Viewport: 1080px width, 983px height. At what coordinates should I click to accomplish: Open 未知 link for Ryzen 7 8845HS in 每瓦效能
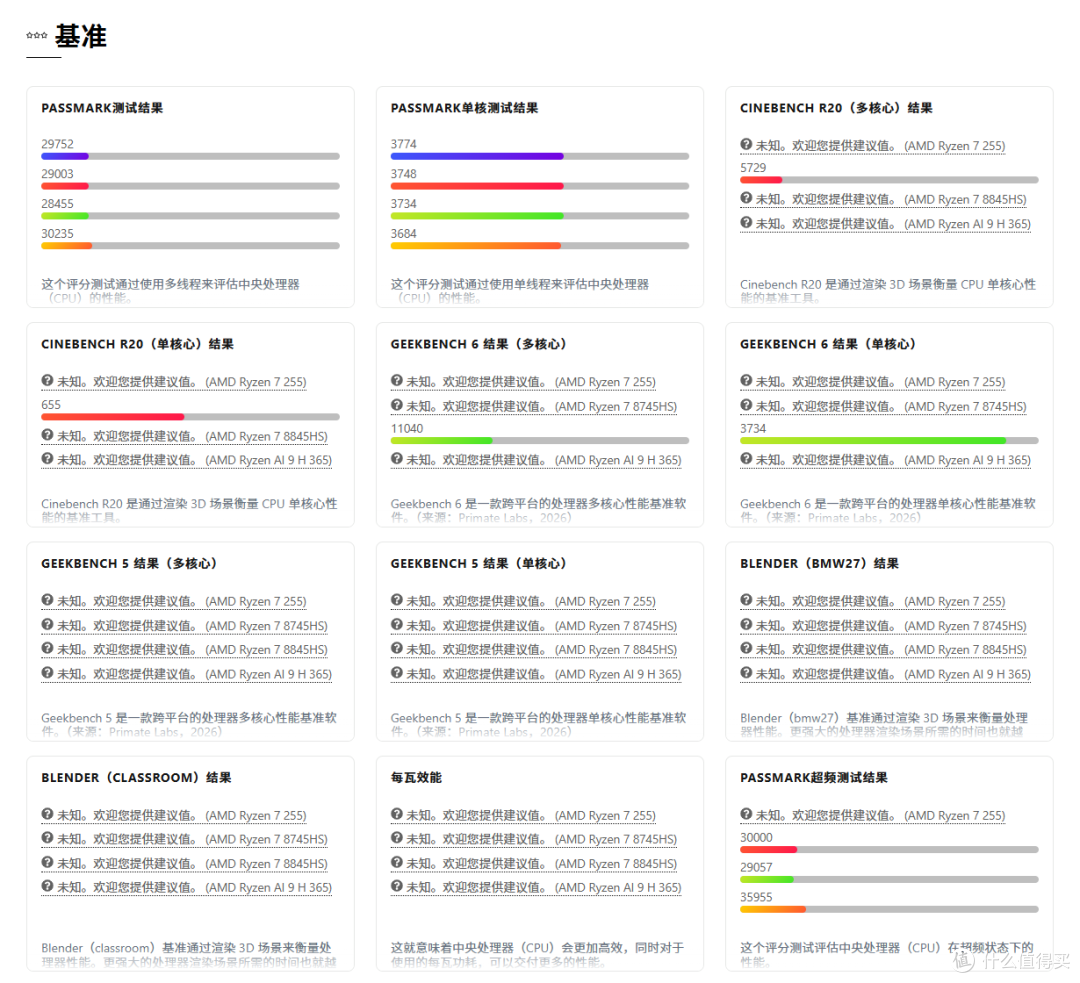tap(534, 863)
